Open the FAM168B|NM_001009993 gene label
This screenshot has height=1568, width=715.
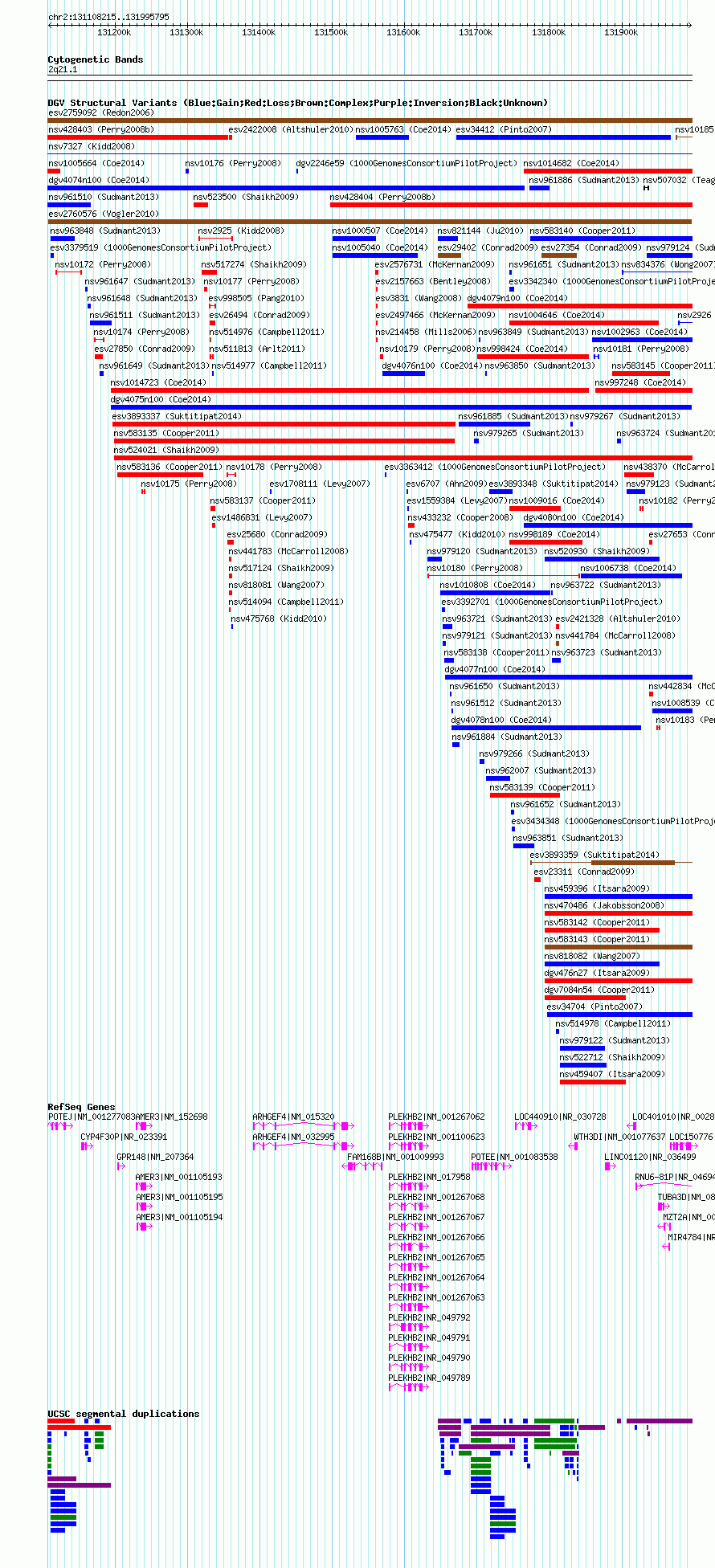(395, 1157)
